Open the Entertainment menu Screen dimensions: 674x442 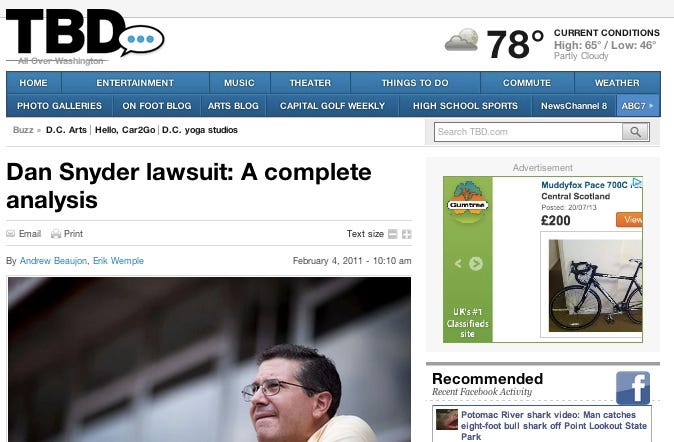(135, 83)
